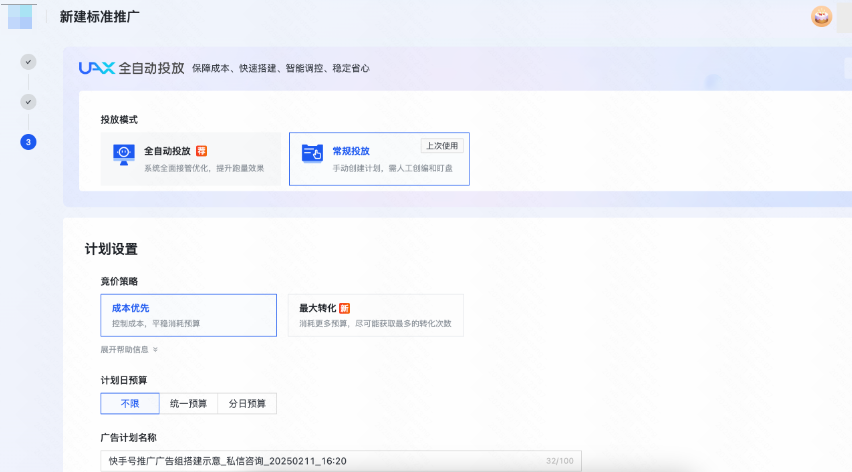Screen dimensions: 852x472
Task: Click the 上次使用 tag
Action: [x=442, y=146]
